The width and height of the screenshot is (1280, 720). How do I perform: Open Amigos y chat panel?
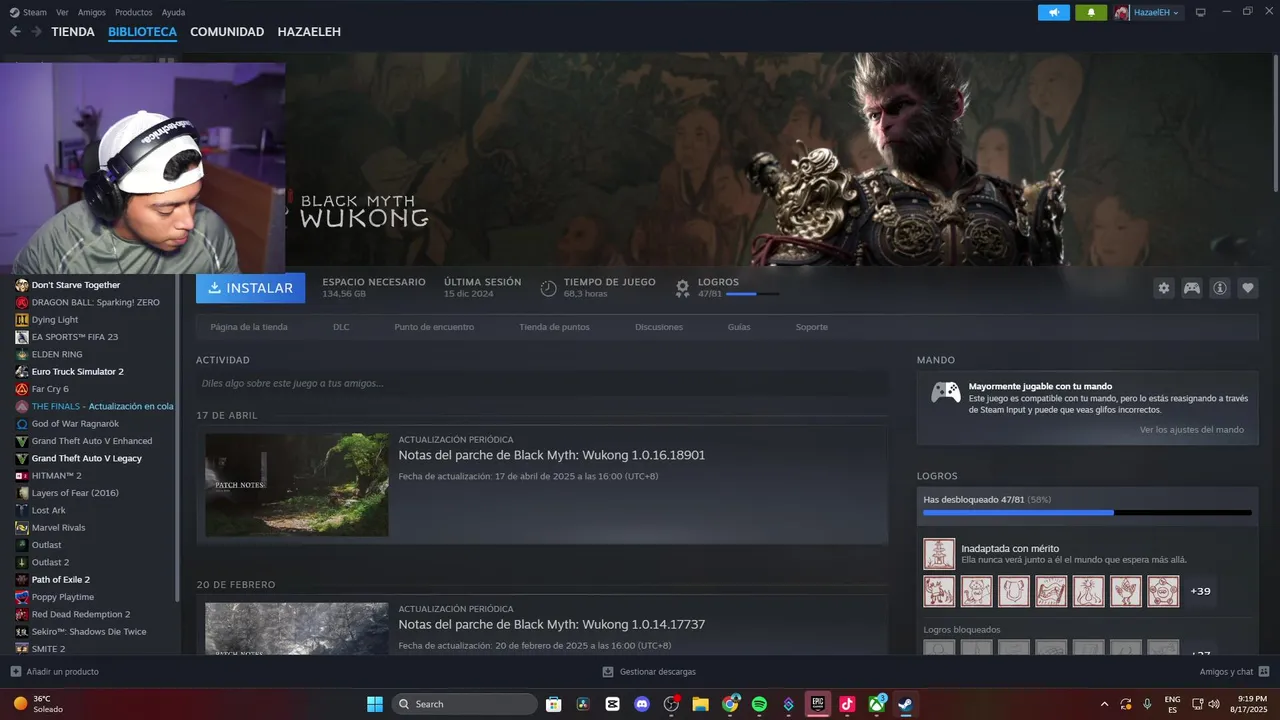[1234, 672]
